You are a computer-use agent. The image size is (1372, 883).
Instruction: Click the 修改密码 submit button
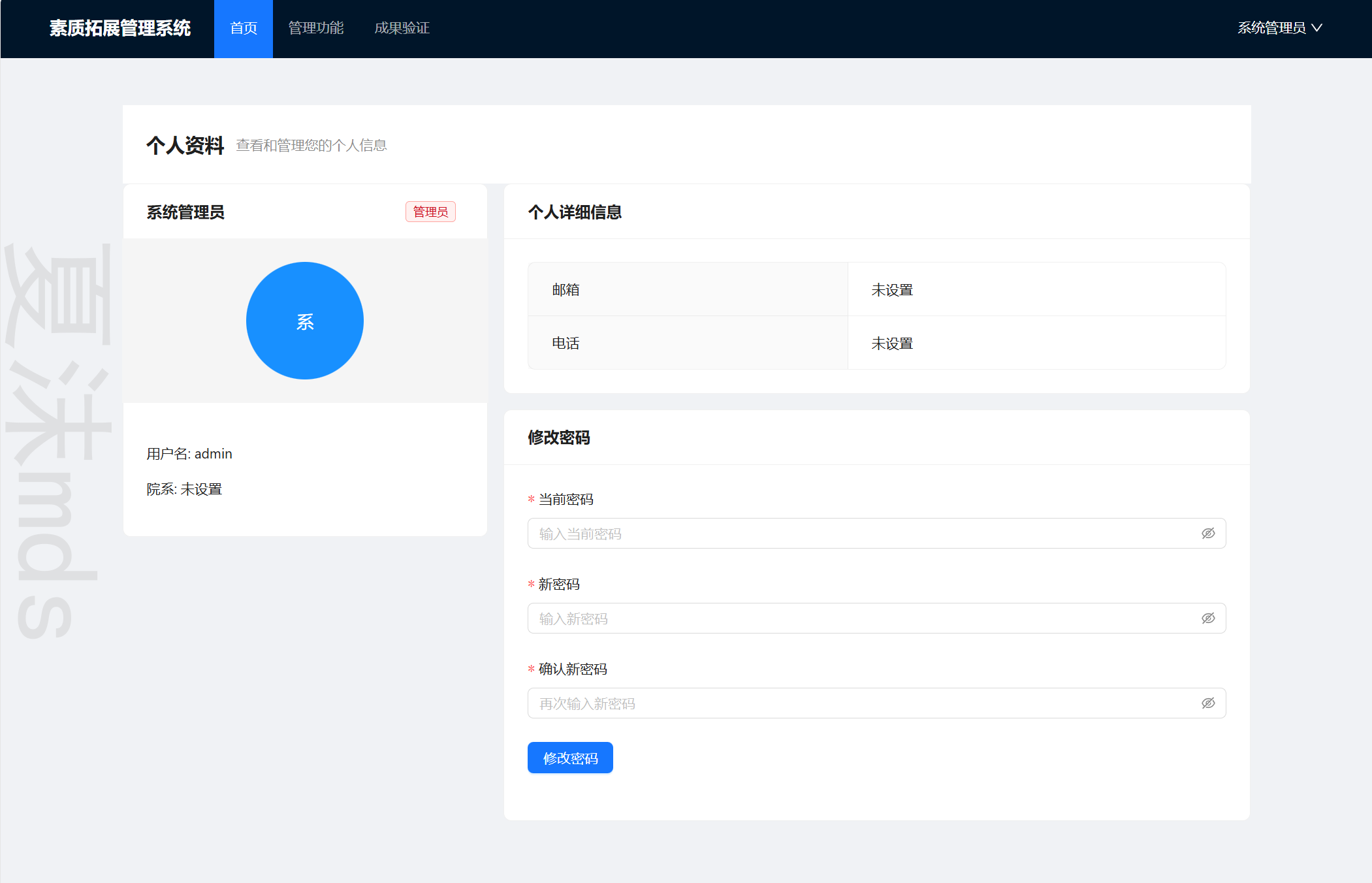(570, 758)
